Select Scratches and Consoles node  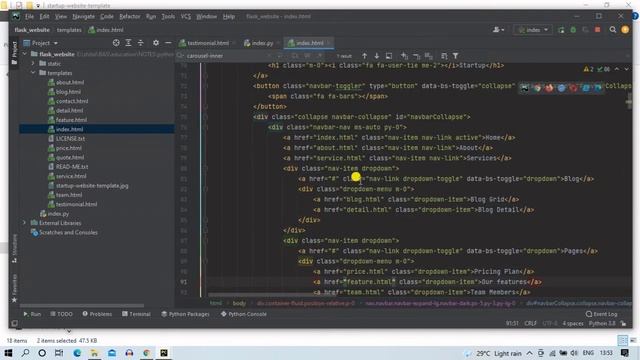click(64, 233)
